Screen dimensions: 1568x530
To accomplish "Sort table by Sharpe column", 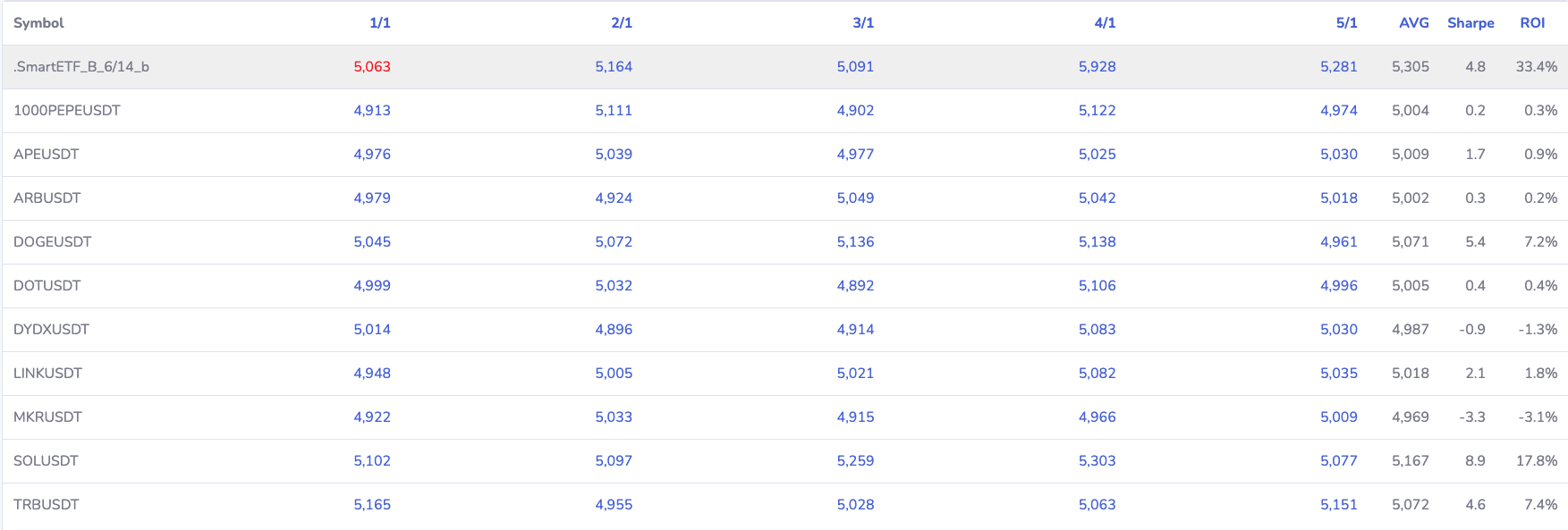I will click(1471, 23).
